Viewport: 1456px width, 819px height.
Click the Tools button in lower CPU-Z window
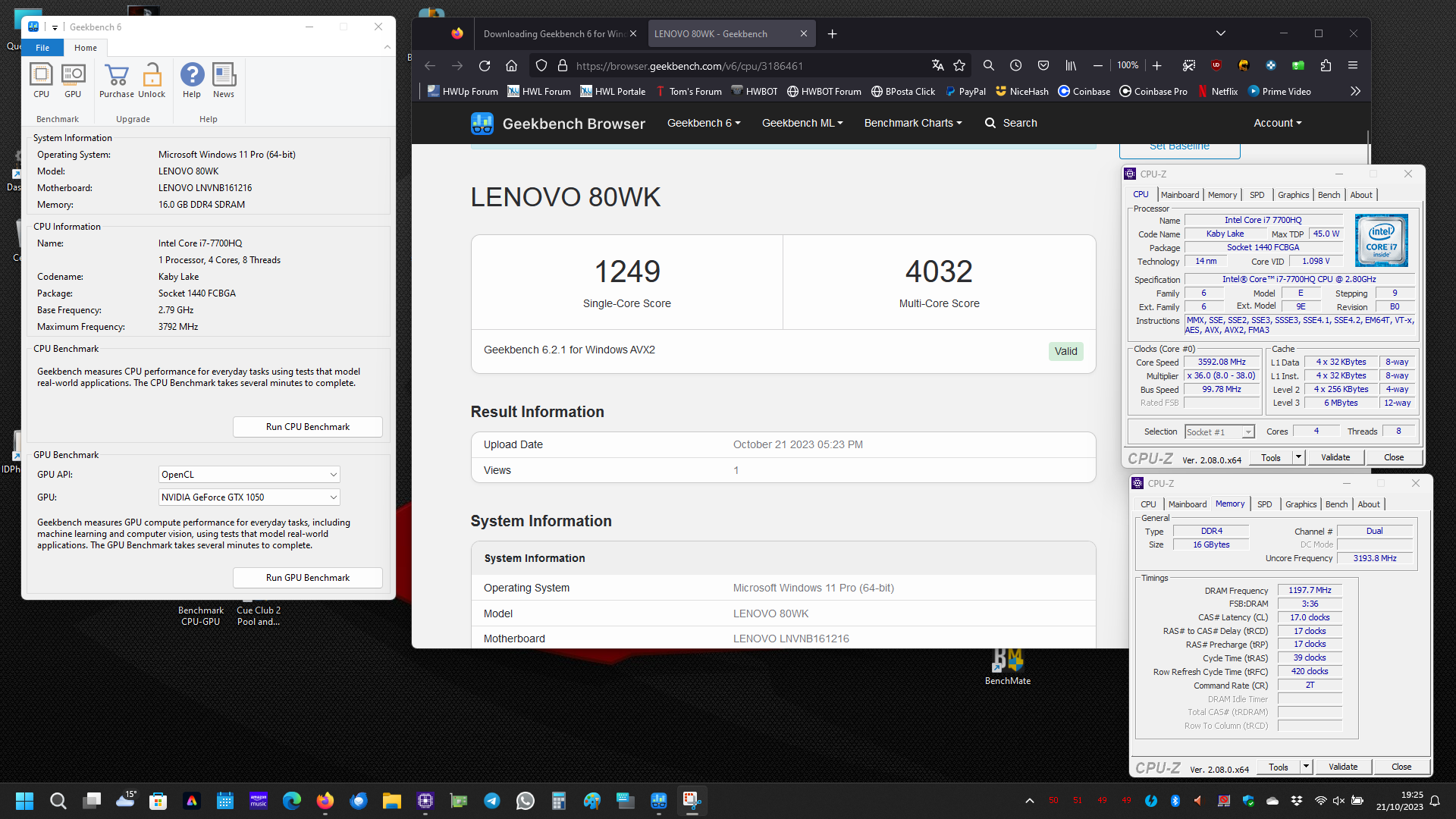click(1278, 767)
